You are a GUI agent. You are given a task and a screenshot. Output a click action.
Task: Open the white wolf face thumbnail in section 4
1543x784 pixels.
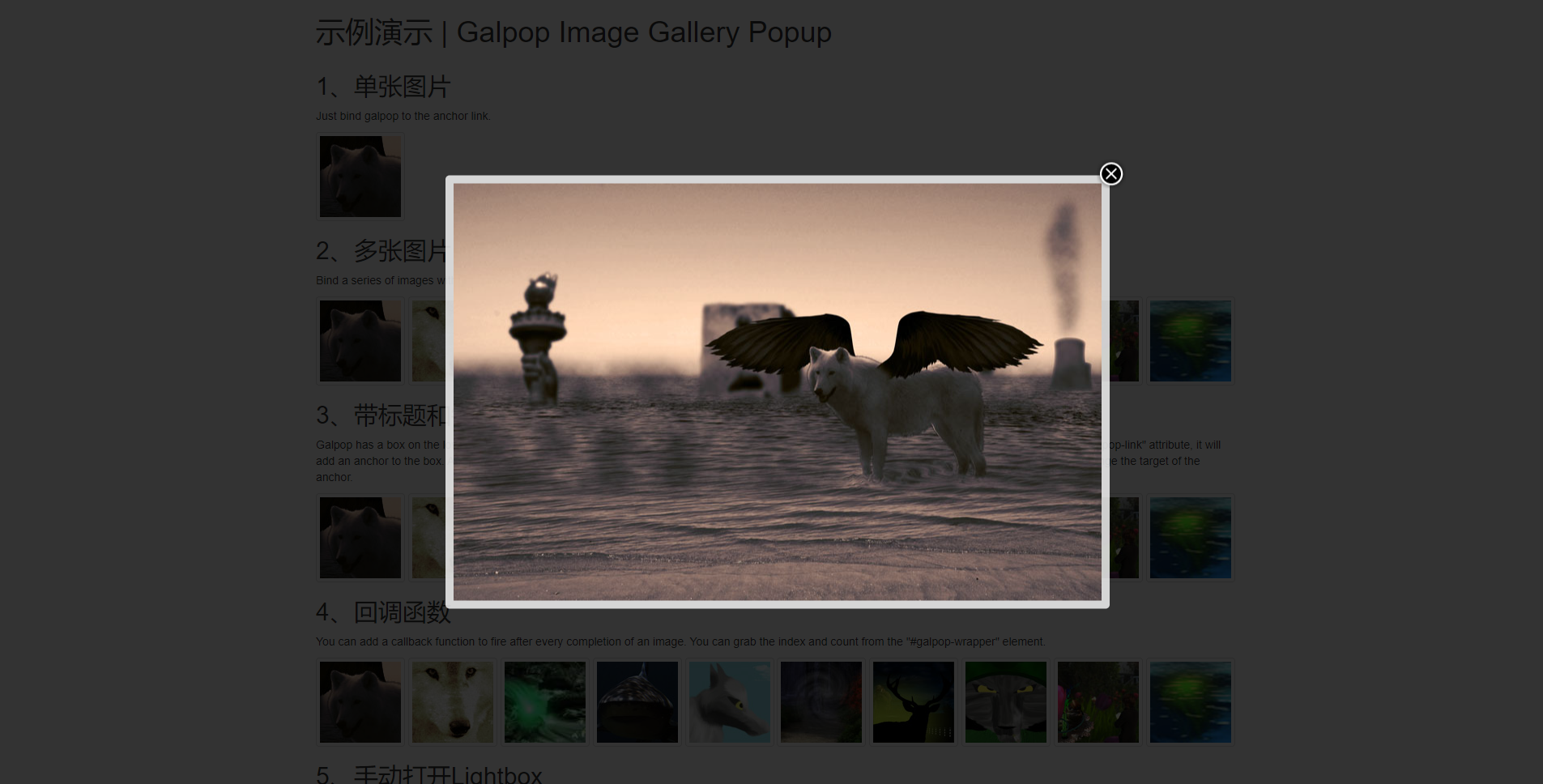coord(453,702)
